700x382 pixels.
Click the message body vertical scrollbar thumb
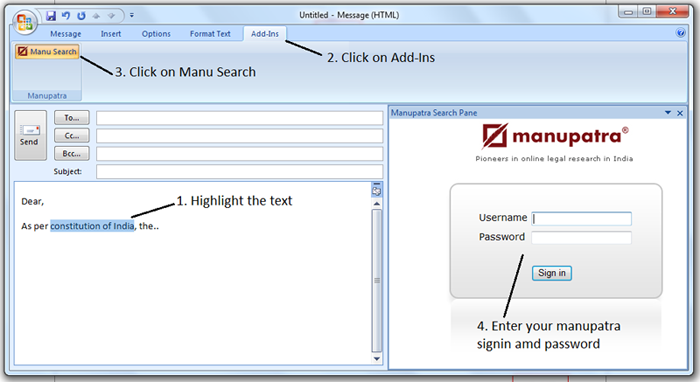pyautogui.click(x=377, y=281)
